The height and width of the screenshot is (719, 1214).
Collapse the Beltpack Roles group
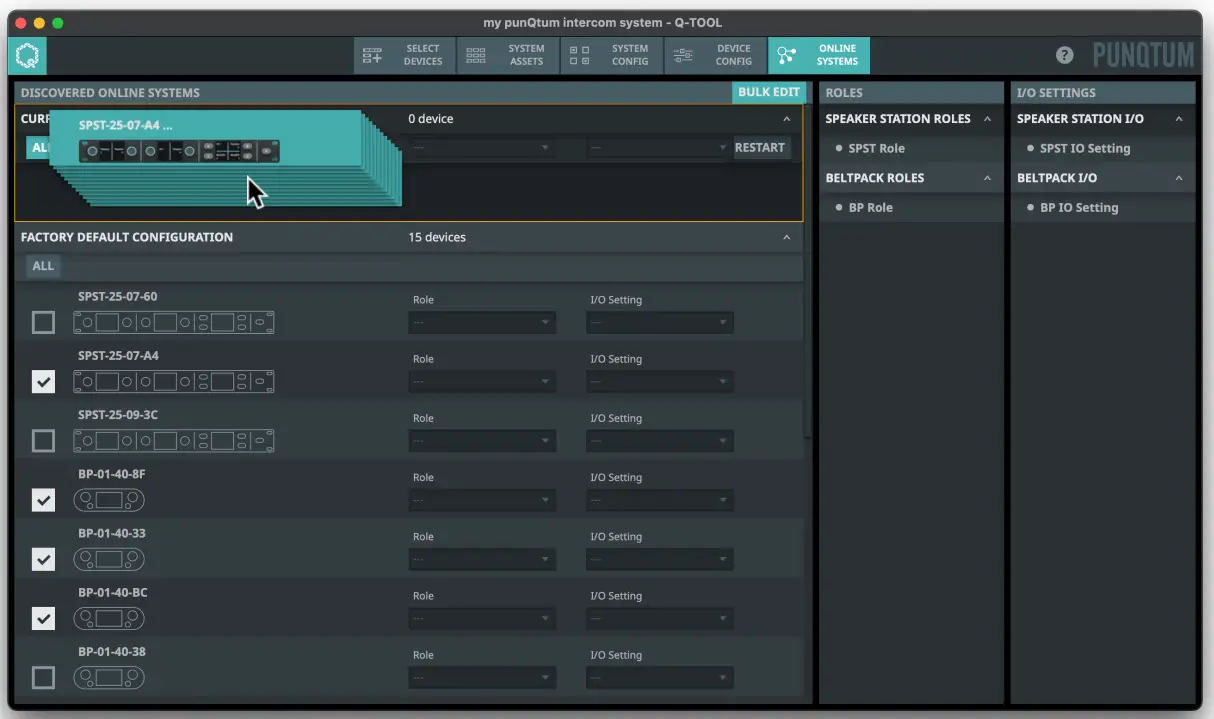[x=987, y=178]
